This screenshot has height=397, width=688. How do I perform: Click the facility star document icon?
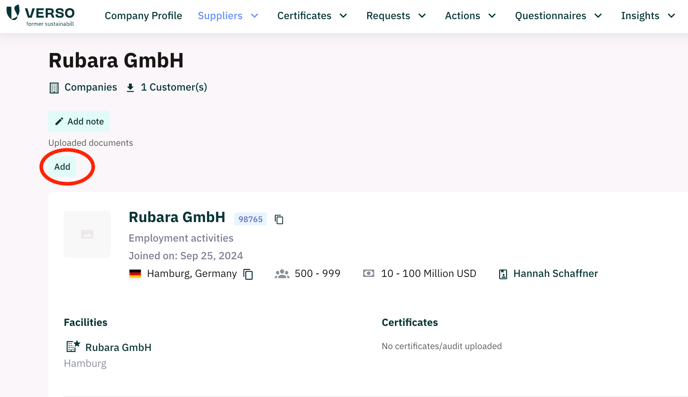pyautogui.click(x=73, y=347)
